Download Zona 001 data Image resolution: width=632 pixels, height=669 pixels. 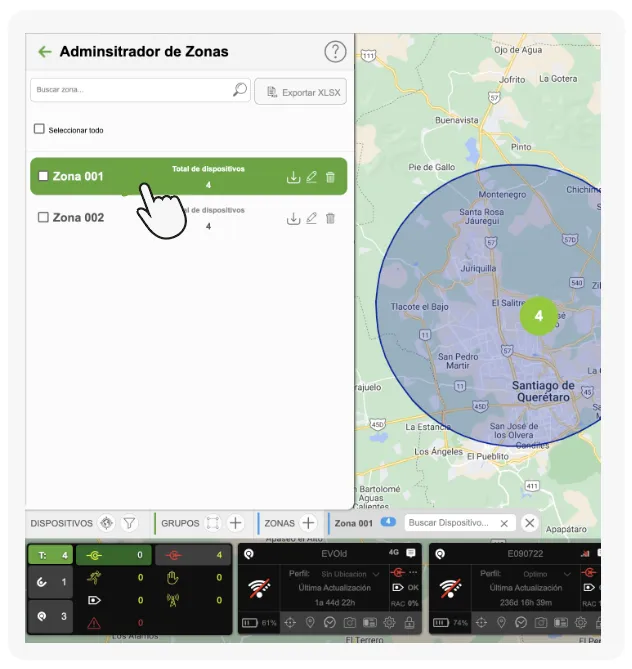293,177
